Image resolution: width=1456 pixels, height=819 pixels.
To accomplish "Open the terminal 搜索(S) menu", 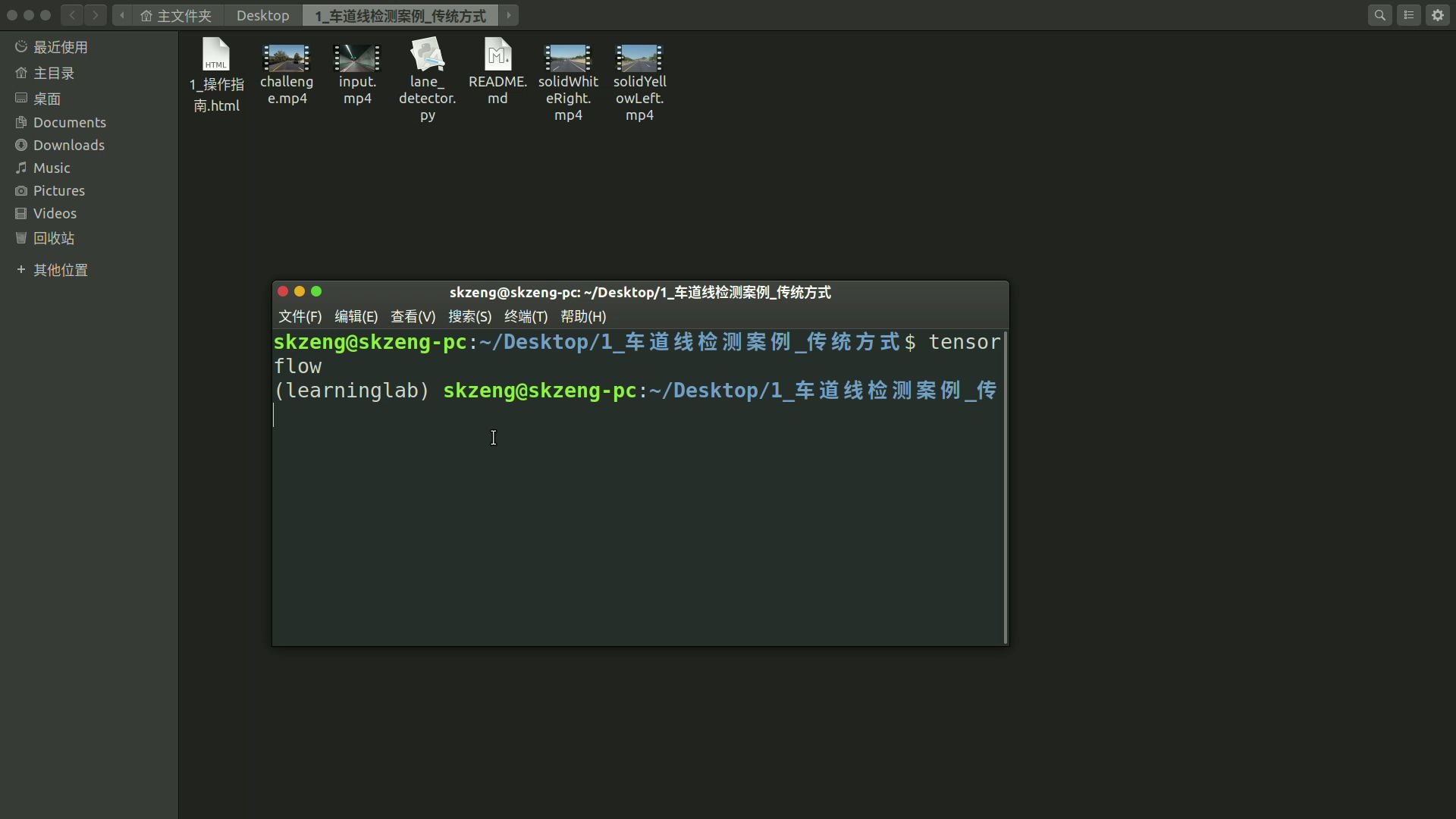I will [469, 317].
